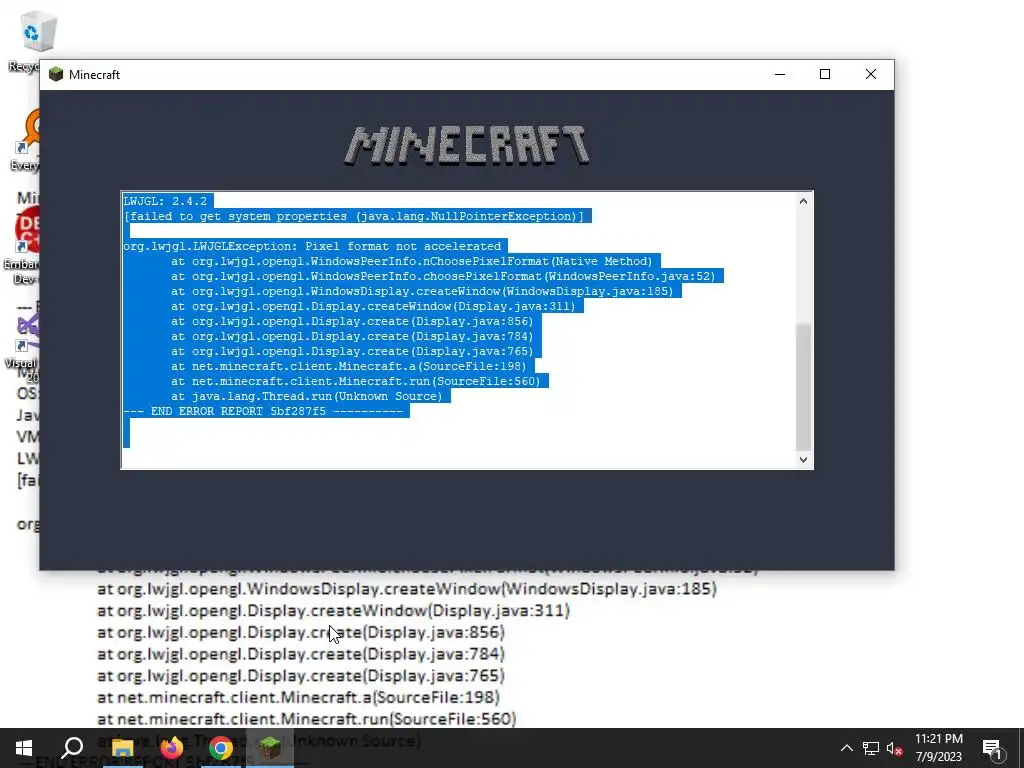Open notification center icon
Screen dimensions: 1024x768
pyautogui.click(x=992, y=749)
